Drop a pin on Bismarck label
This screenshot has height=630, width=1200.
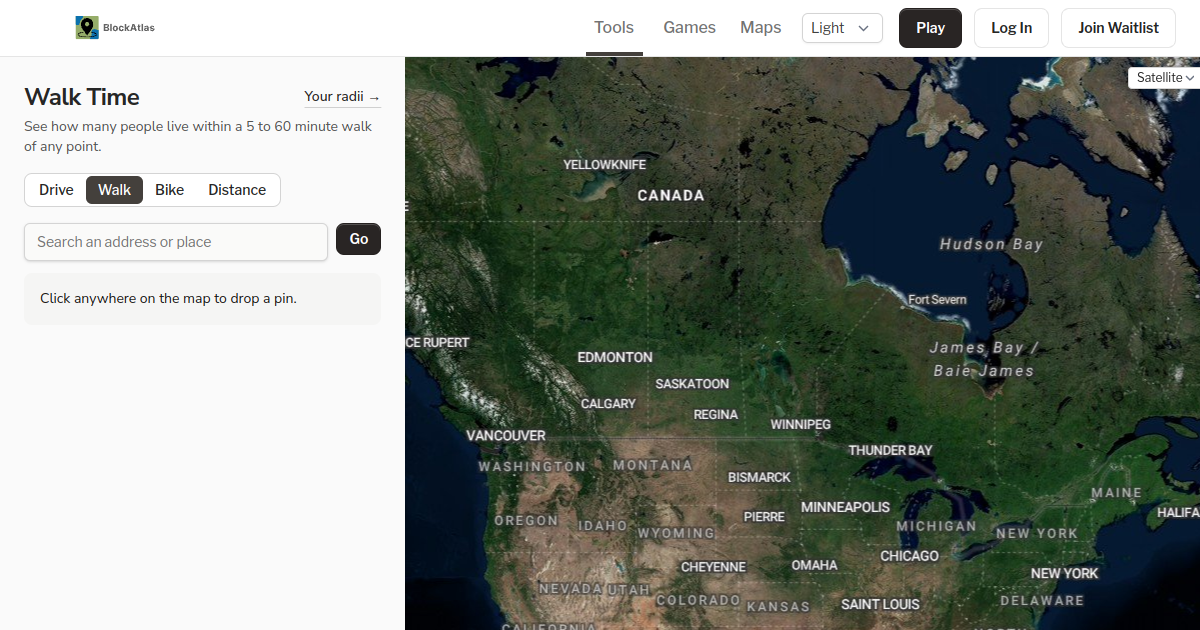tap(759, 478)
